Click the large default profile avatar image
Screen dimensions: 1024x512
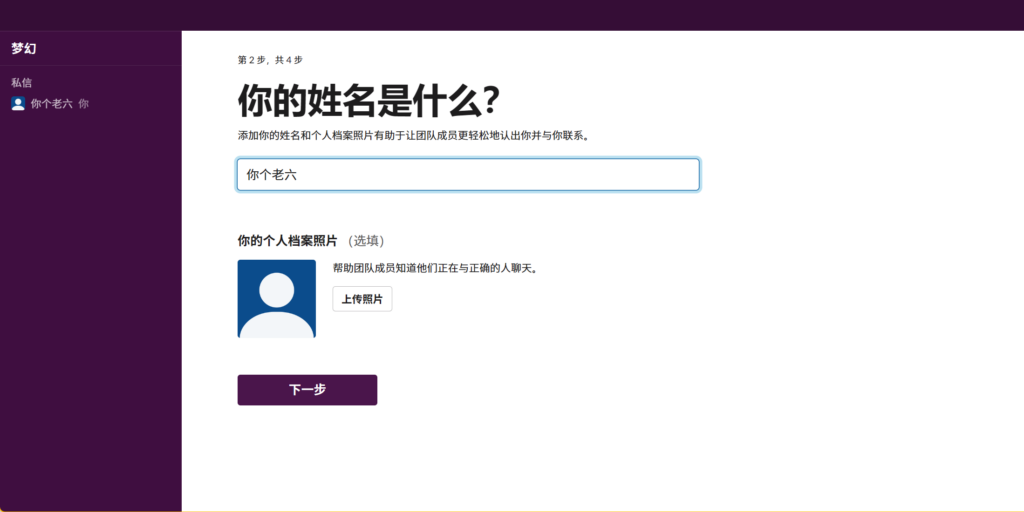(x=276, y=298)
